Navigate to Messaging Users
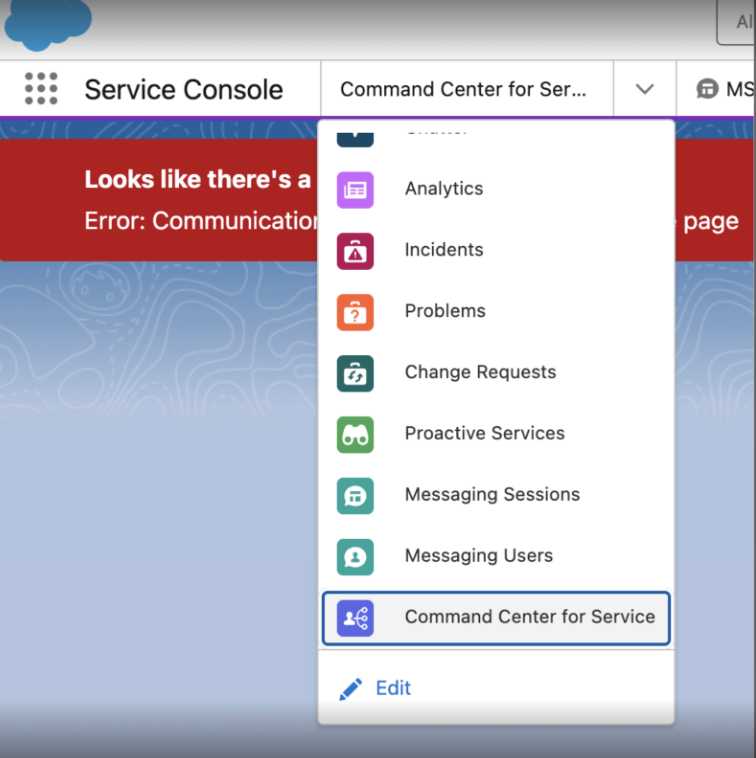756x758 pixels. coord(496,556)
